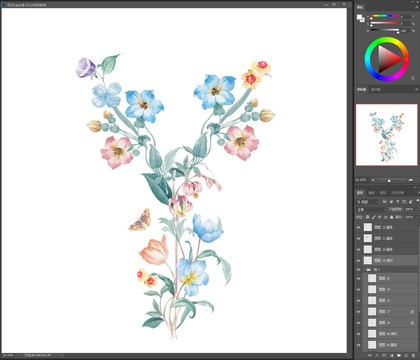This screenshot has height=360, width=420.
Task: Pick a color in the wheel triangle
Action: [387, 59]
